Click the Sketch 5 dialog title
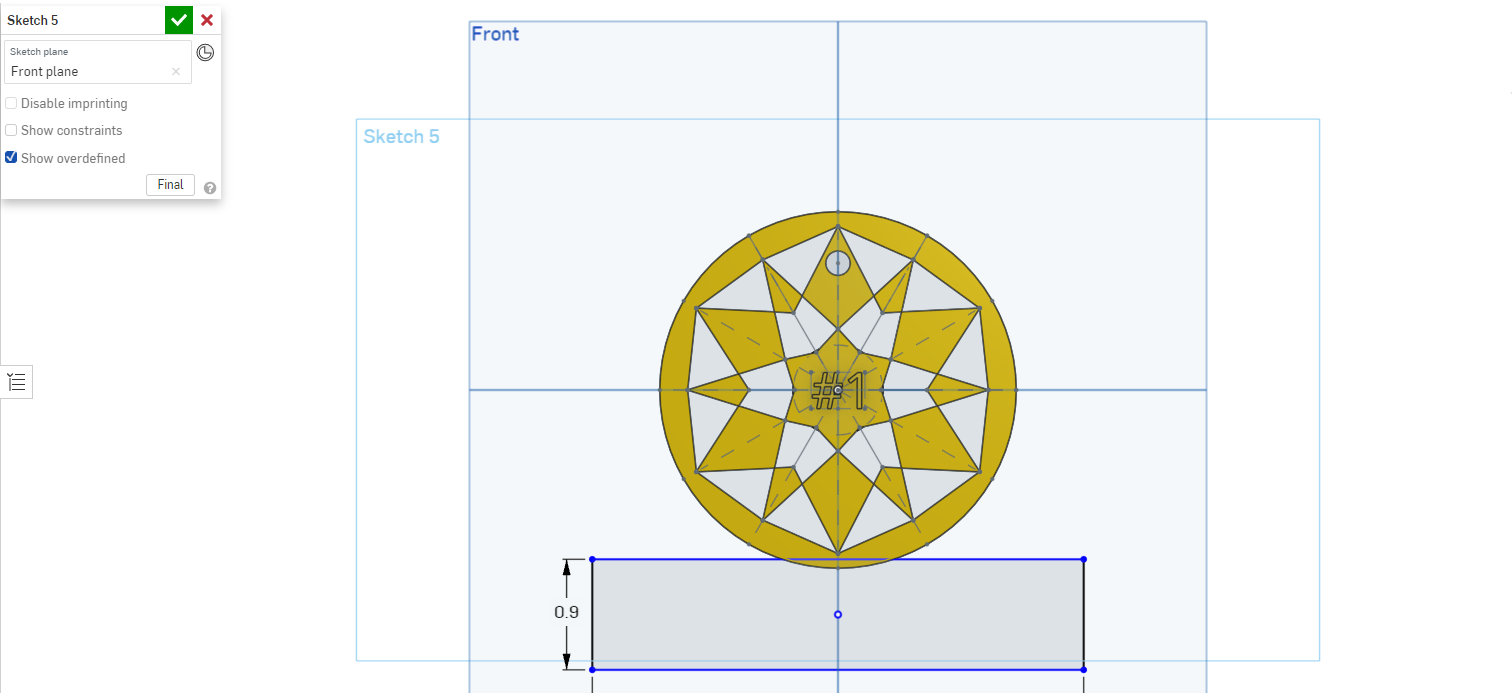The image size is (1512, 693). click(32, 20)
